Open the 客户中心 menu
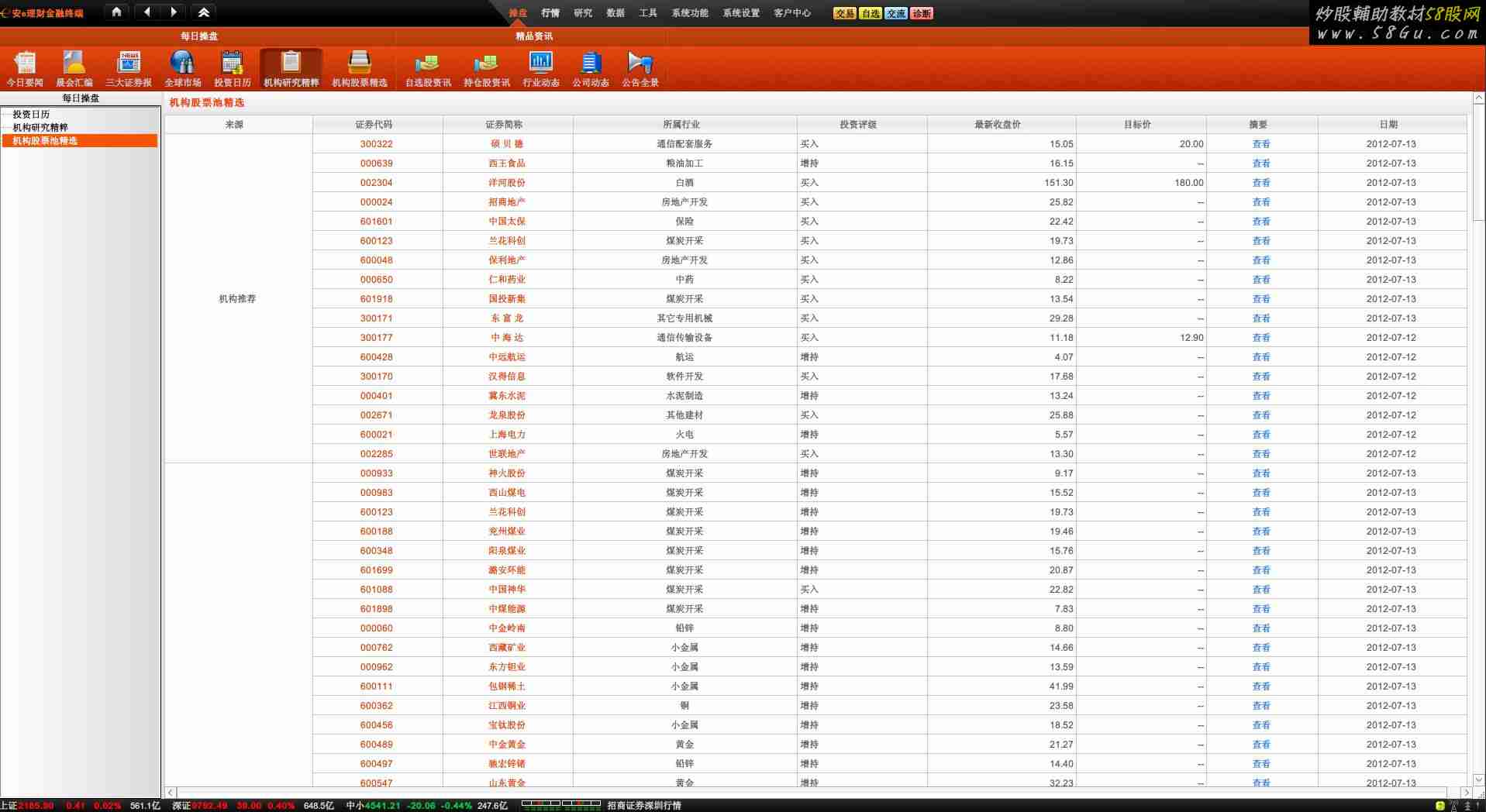The width and height of the screenshot is (1486, 812). click(x=792, y=13)
